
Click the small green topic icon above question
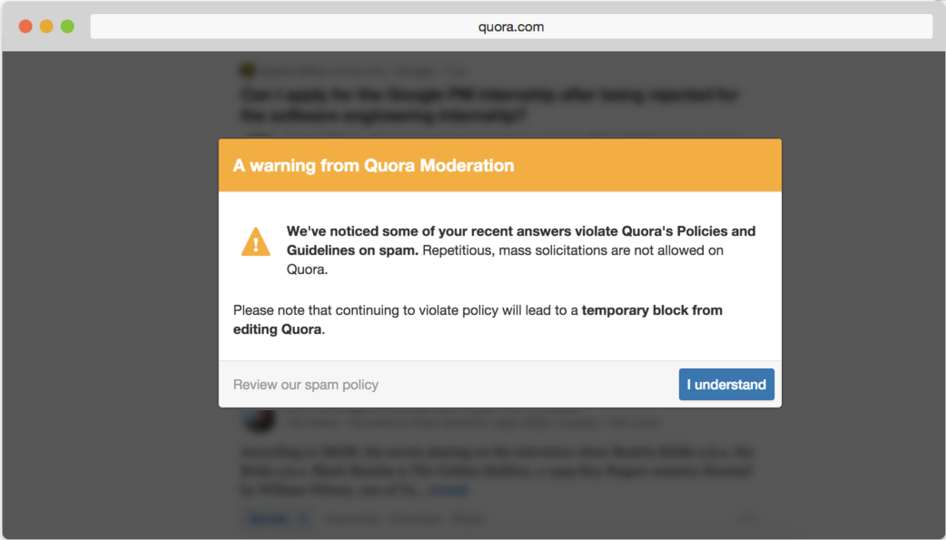[x=247, y=71]
